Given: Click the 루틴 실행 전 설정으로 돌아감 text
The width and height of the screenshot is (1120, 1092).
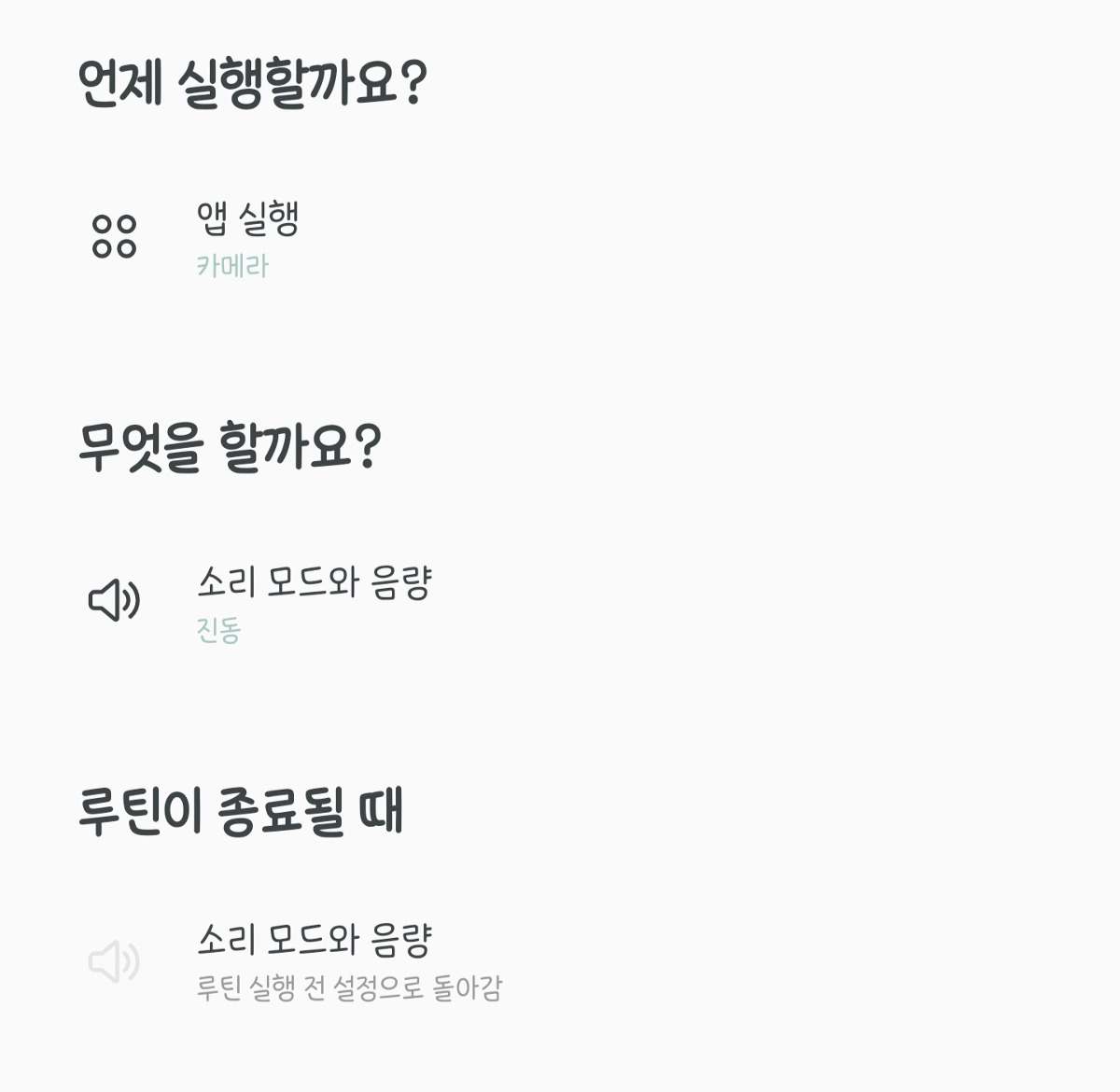Looking at the screenshot, I should click(349, 987).
